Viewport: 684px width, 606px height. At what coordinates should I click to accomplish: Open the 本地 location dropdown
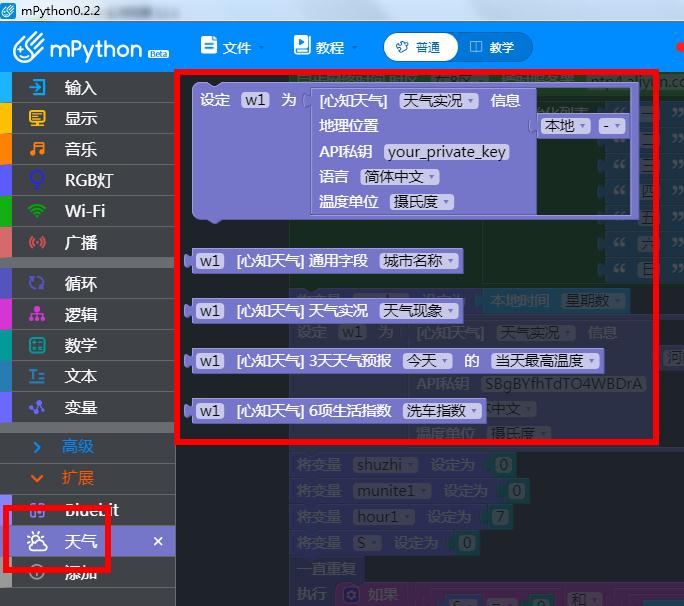(x=565, y=126)
